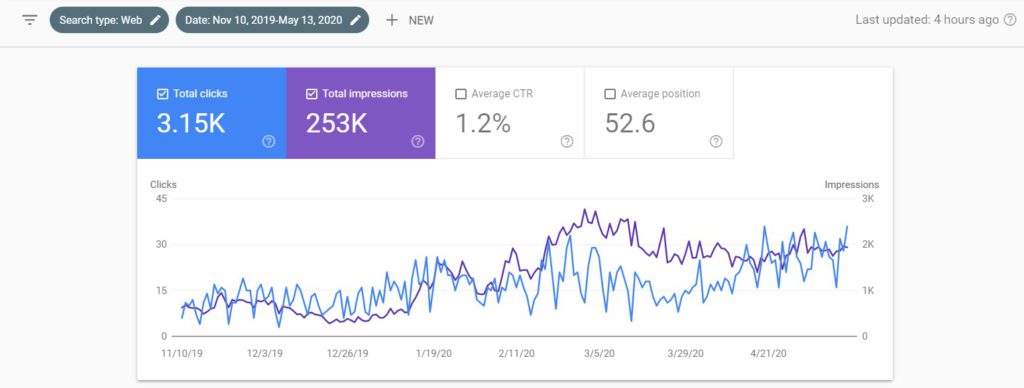Open the Date: Nov 10, 2019-May 13, 2020 chip
Screen dimensions: 1024x388
[272, 20]
